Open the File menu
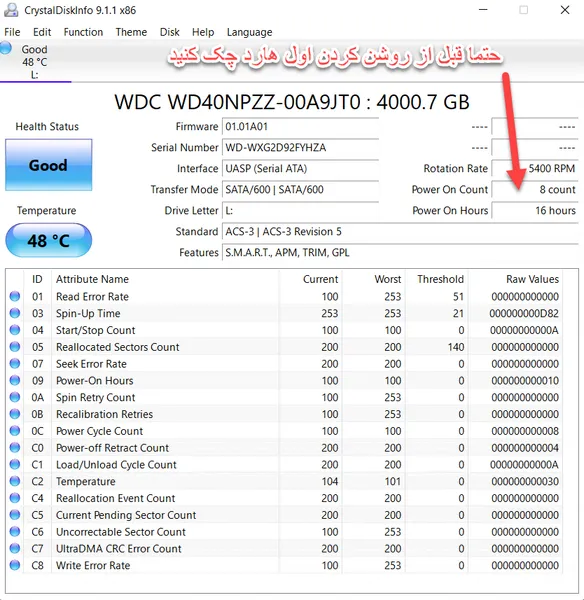The height and width of the screenshot is (600, 584). 12,32
